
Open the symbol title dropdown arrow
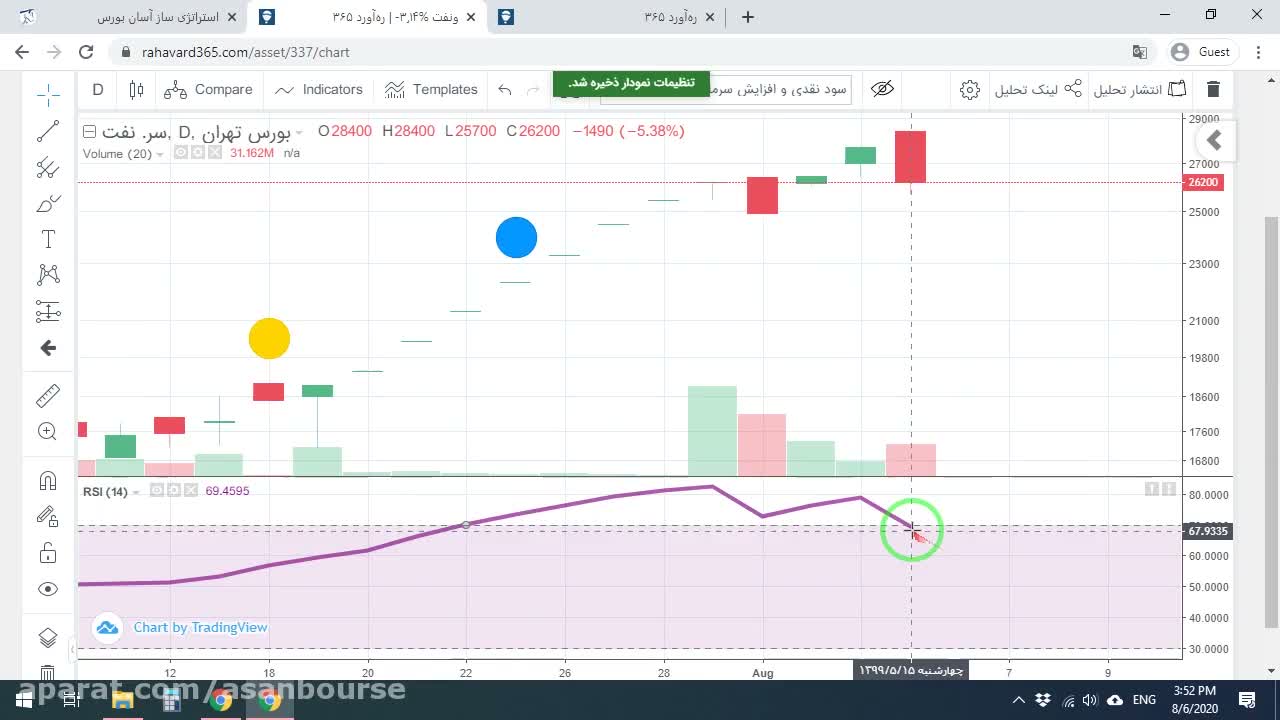click(x=299, y=132)
